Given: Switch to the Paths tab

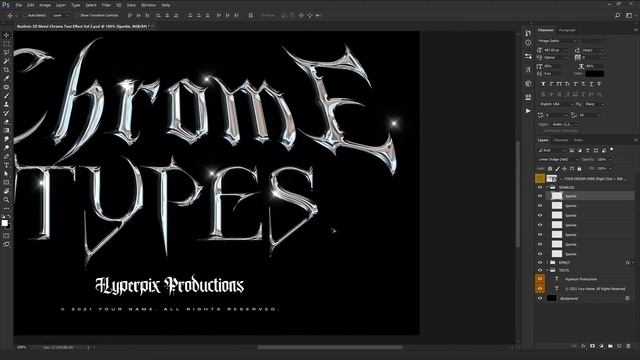Looking at the screenshot, I should click(x=578, y=140).
